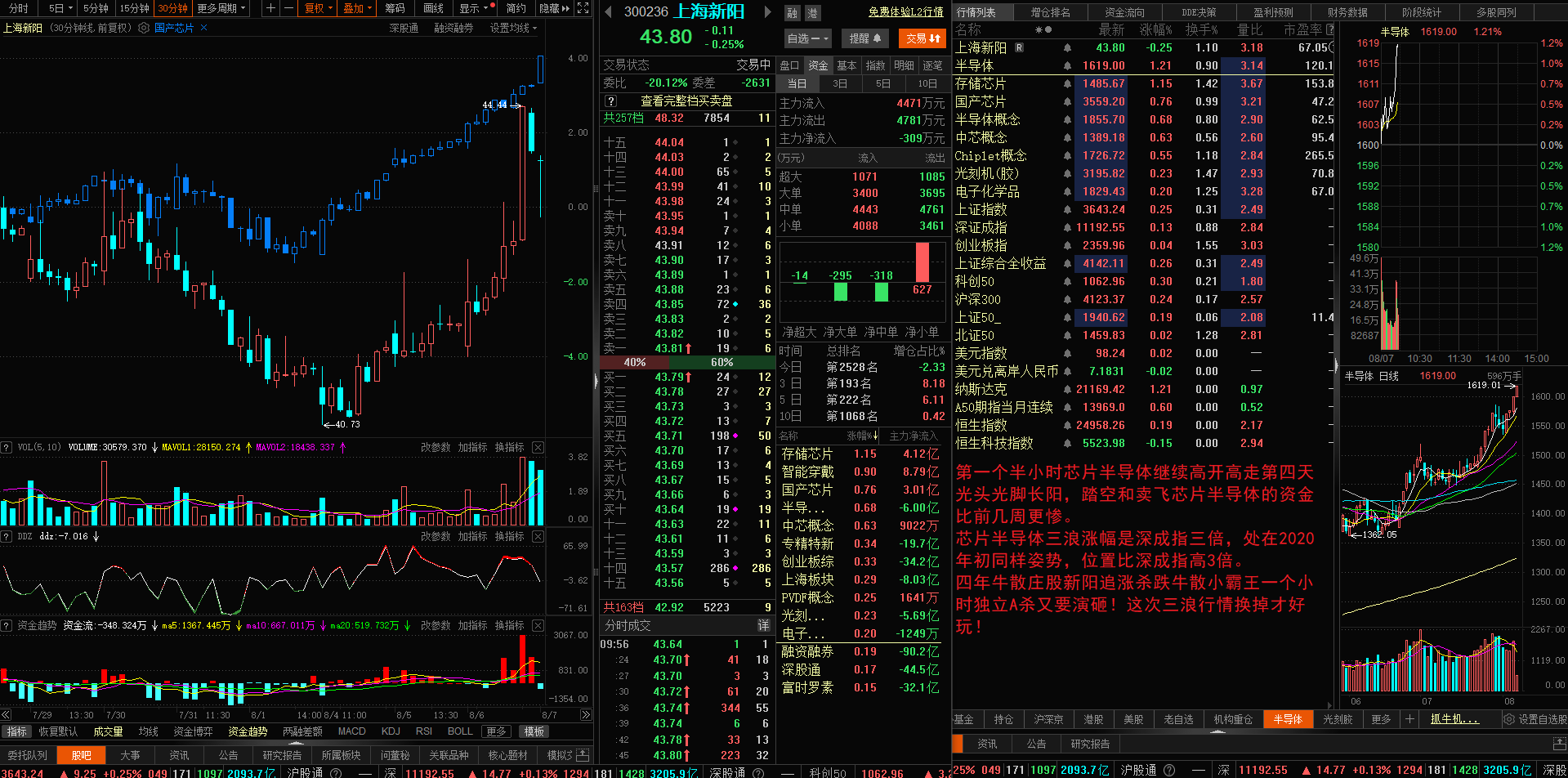Expand the 更多周期 dropdown
The image size is (1568, 778).
click(221, 8)
